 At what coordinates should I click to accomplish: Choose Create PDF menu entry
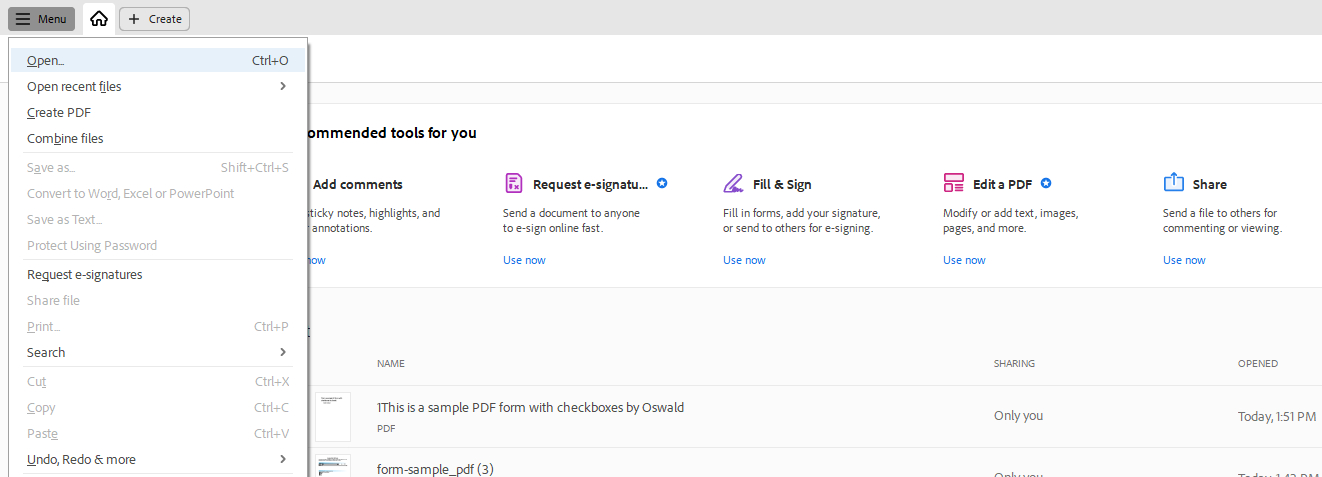point(59,113)
